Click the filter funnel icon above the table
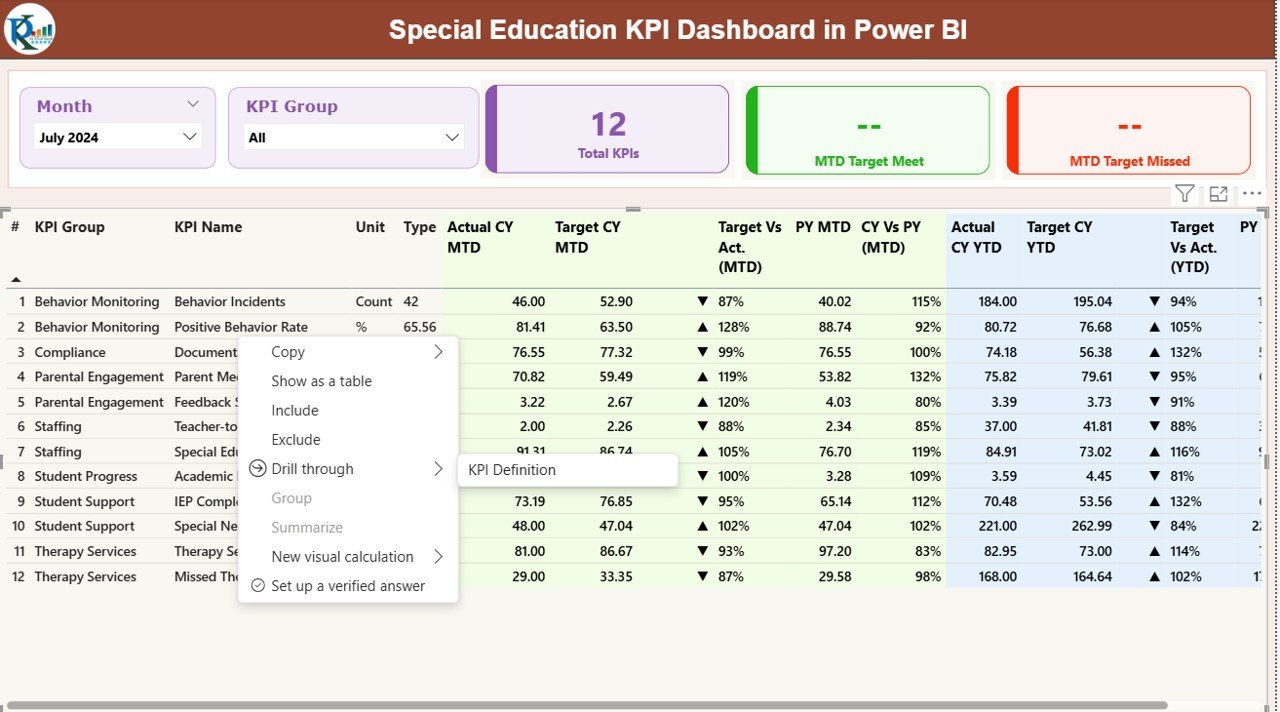The width and height of the screenshot is (1280, 712). tap(1185, 194)
